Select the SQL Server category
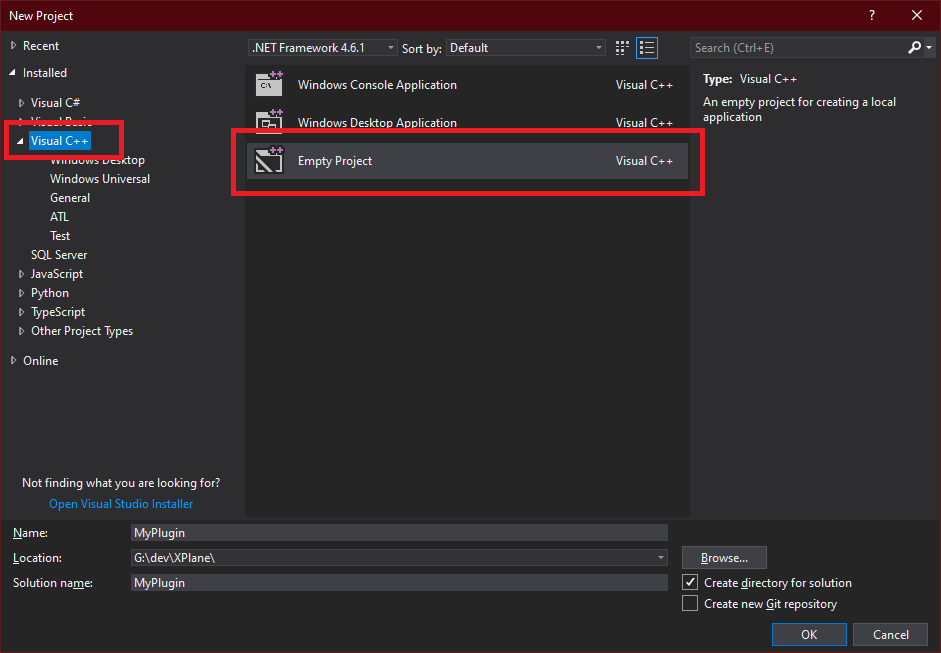The height and width of the screenshot is (653, 941). point(58,254)
